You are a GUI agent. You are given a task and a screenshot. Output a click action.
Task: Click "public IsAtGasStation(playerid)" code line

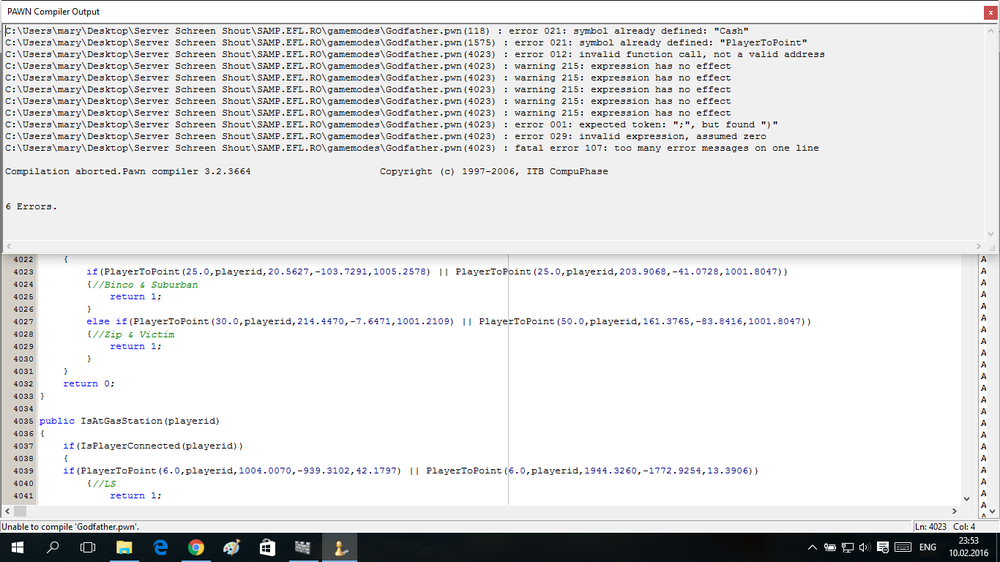[x=129, y=421]
